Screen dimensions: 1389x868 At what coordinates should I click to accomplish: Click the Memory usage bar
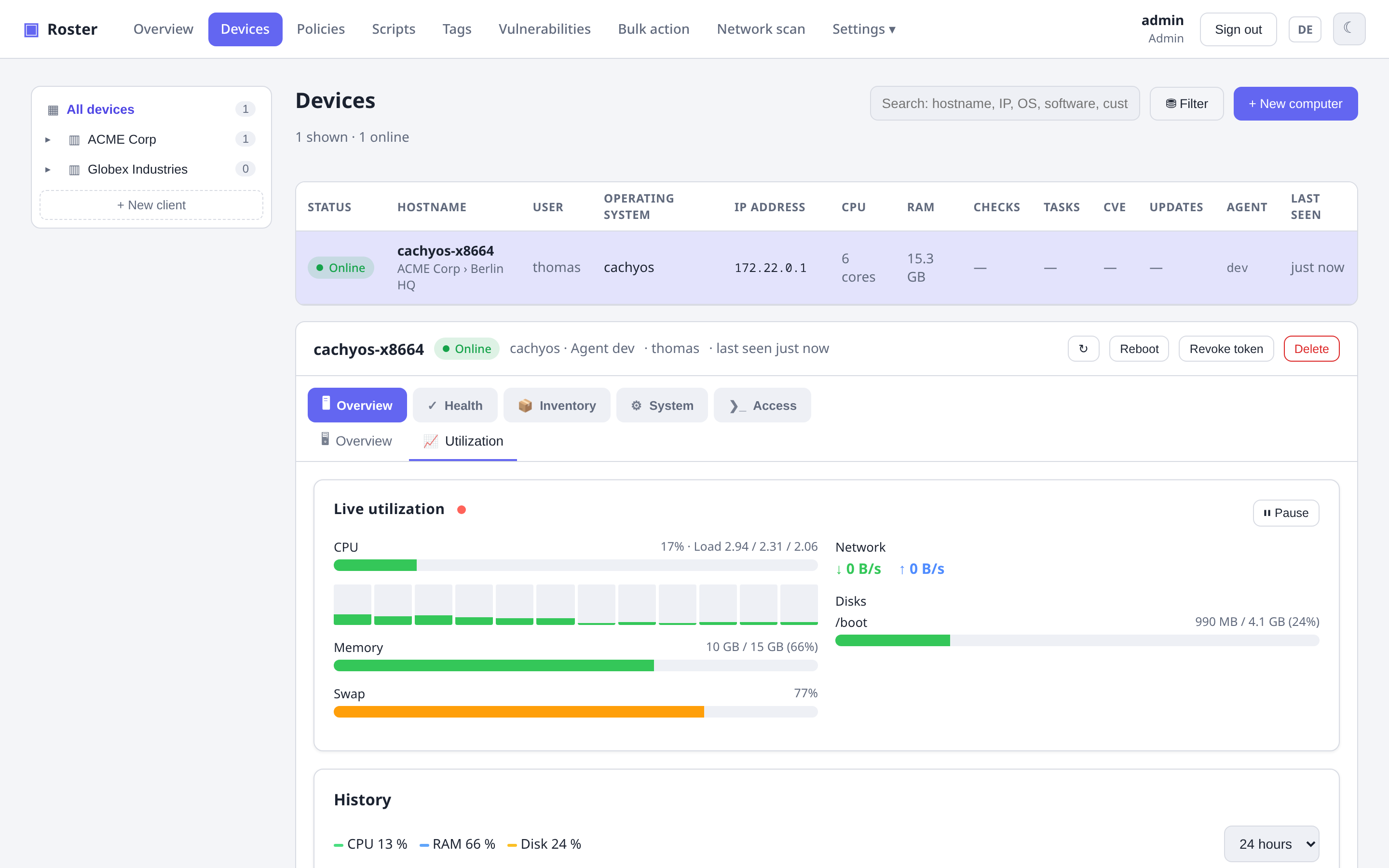pos(576,665)
